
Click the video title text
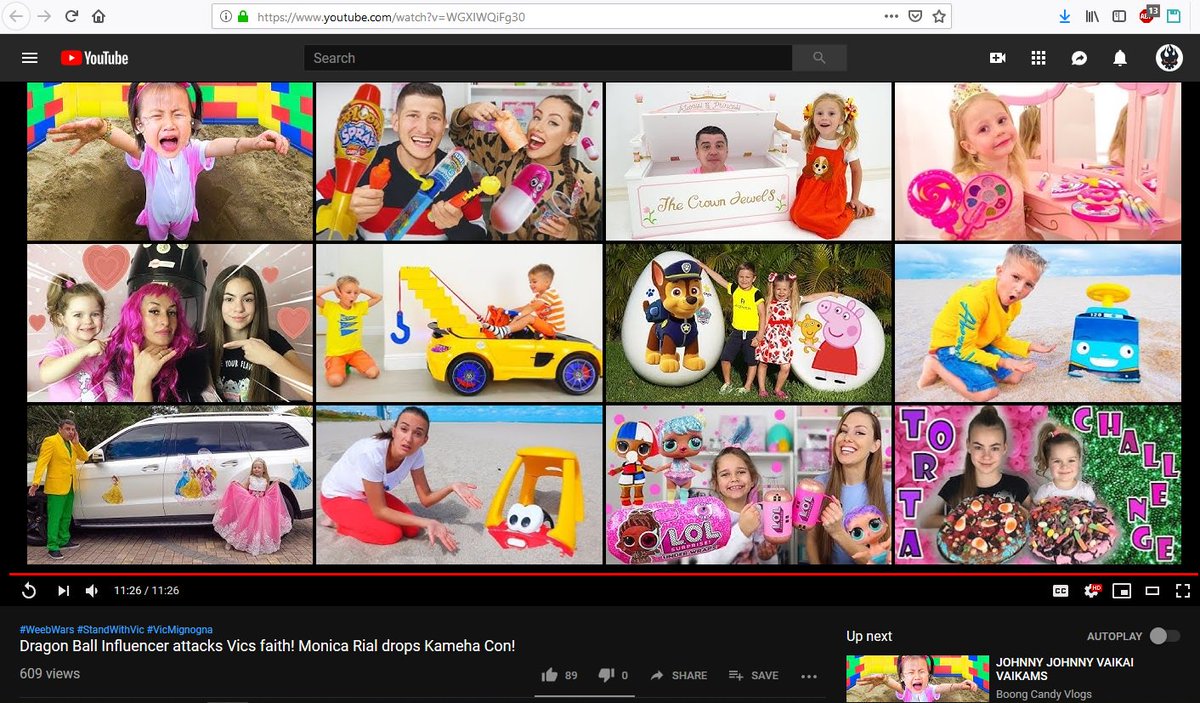tap(267, 646)
